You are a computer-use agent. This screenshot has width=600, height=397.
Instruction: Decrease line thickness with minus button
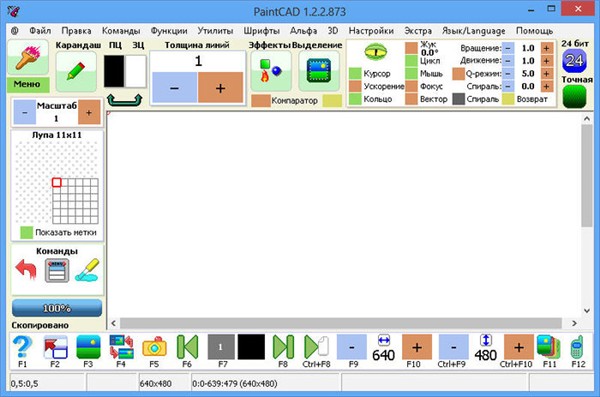click(174, 88)
